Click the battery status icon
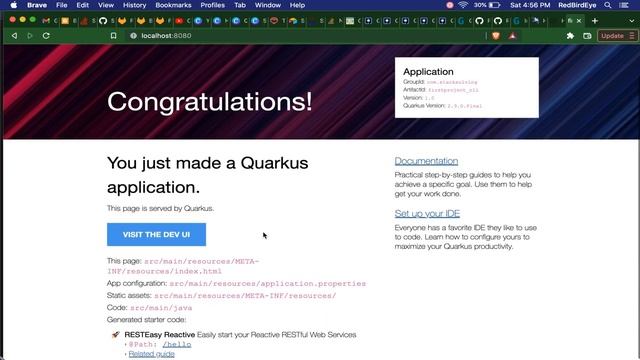This screenshot has height=360, width=640. coord(495,5)
